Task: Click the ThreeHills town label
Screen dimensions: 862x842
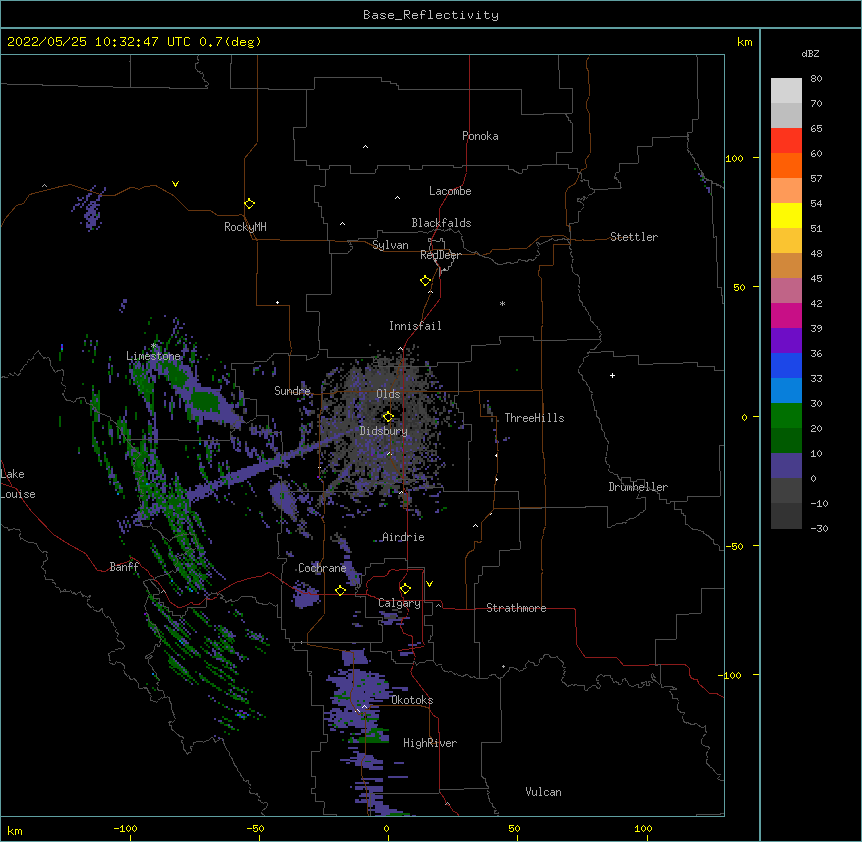Action: 534,418
